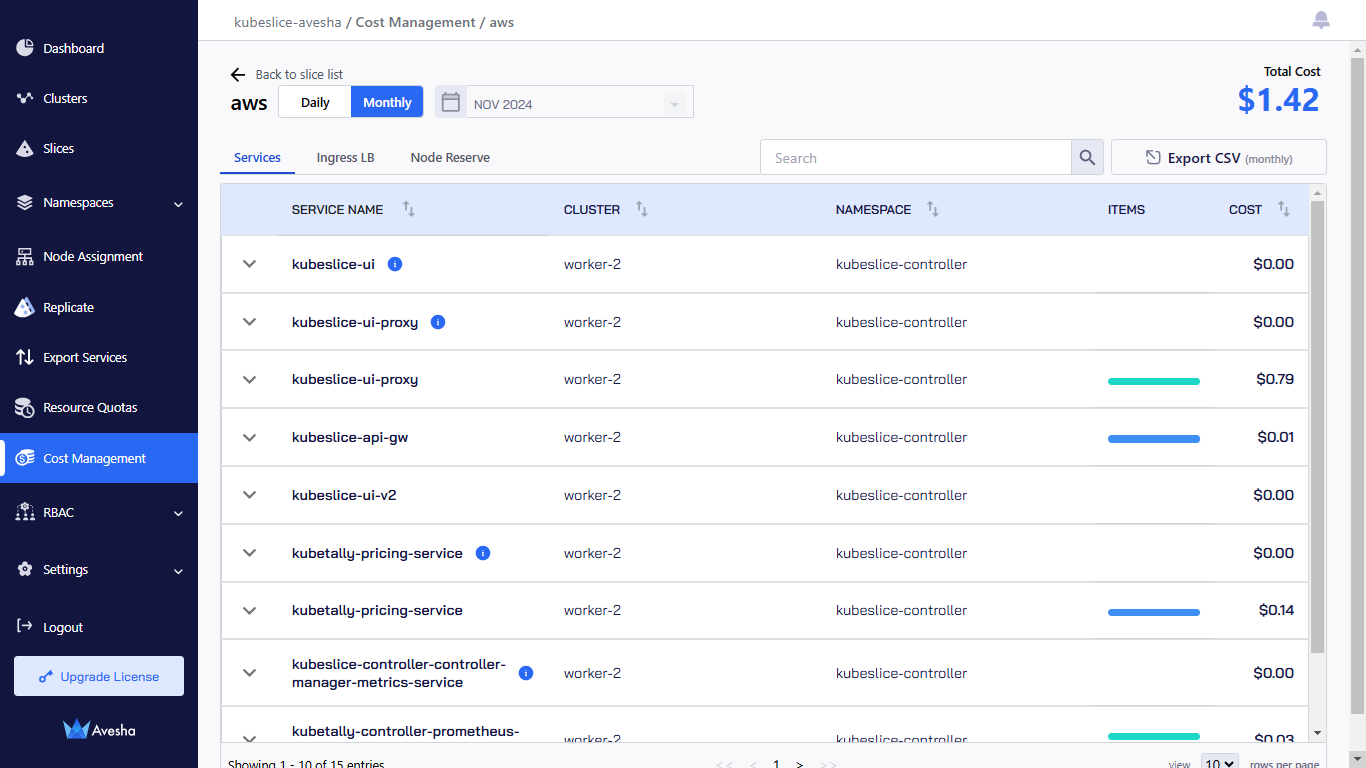Click the kubeslice-avesha breadcrumb link
Viewport: 1366px width, 768px height.
(288, 22)
